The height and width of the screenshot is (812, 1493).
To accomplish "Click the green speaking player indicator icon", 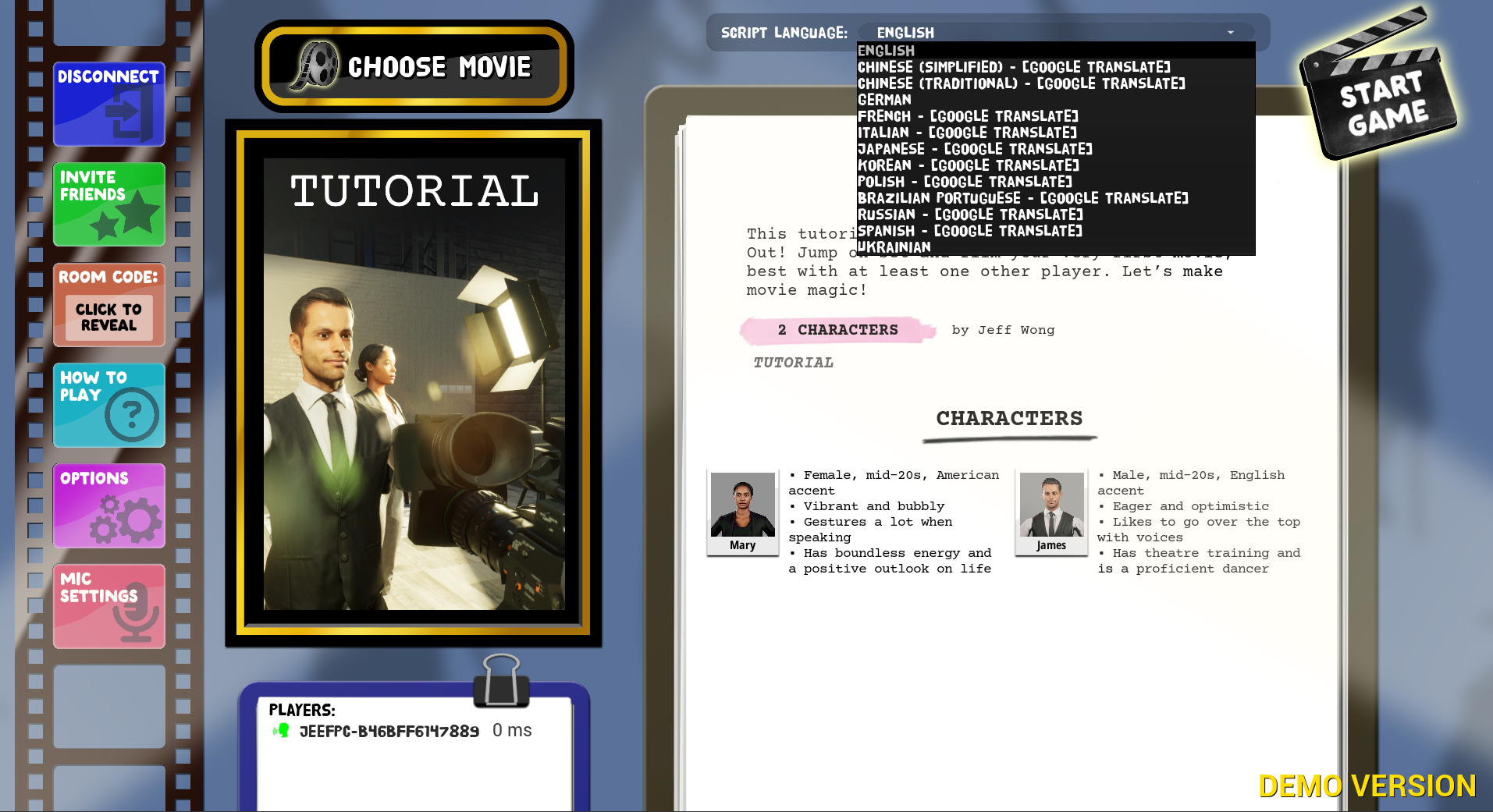I will pyautogui.click(x=281, y=731).
